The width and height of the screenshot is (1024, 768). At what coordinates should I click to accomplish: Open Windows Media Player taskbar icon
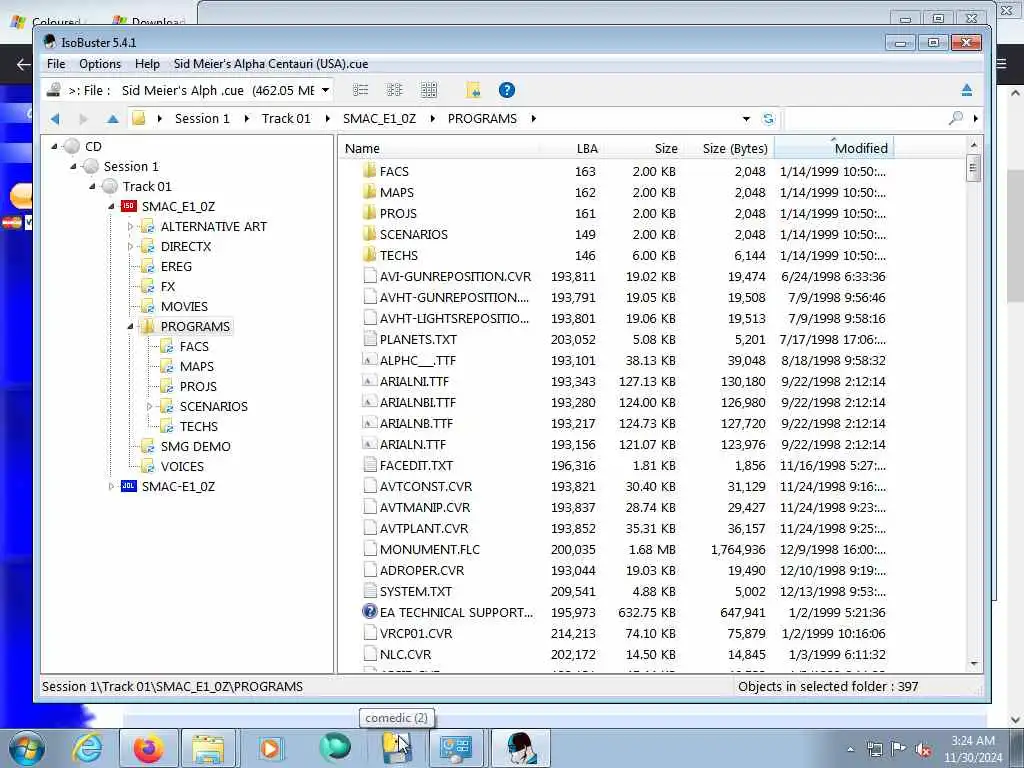(270, 748)
